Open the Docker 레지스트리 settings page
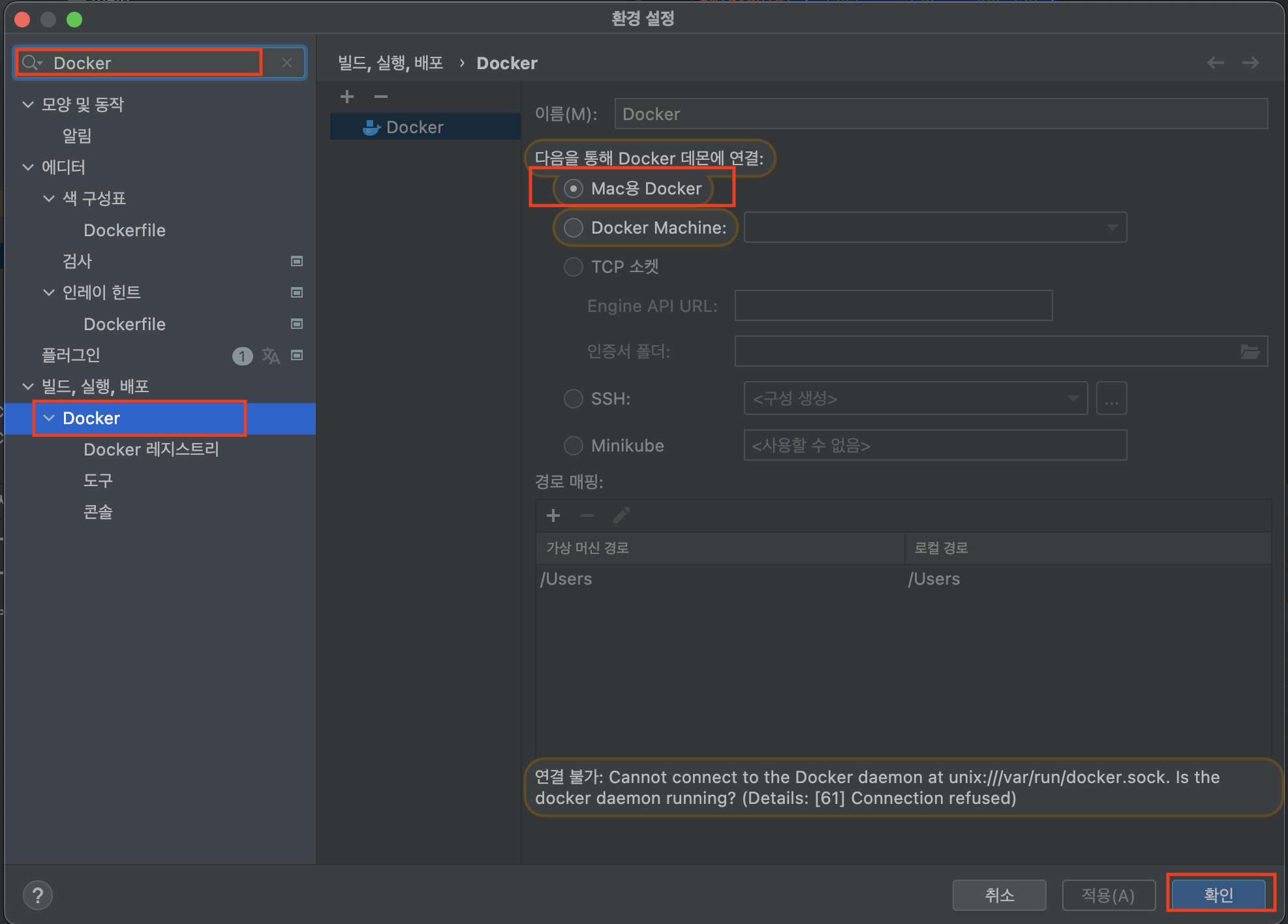The height and width of the screenshot is (924, 1288). point(151,450)
